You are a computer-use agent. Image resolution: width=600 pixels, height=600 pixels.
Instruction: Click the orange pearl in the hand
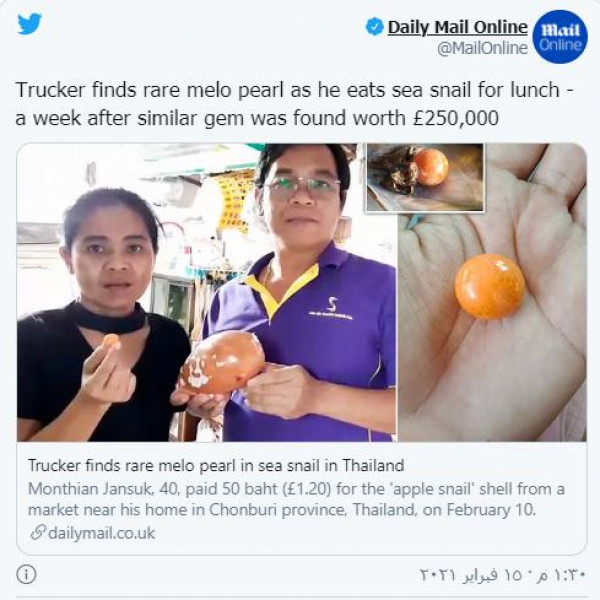(489, 287)
